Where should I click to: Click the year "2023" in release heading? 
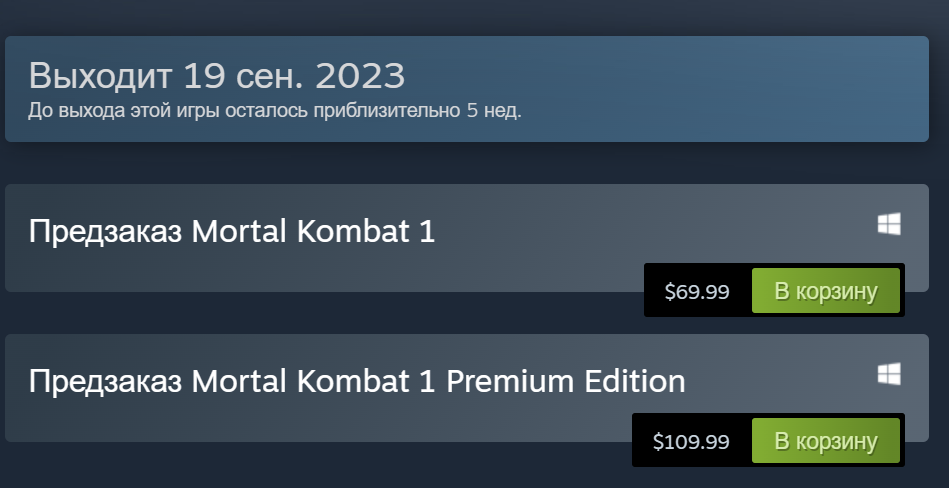point(362,75)
